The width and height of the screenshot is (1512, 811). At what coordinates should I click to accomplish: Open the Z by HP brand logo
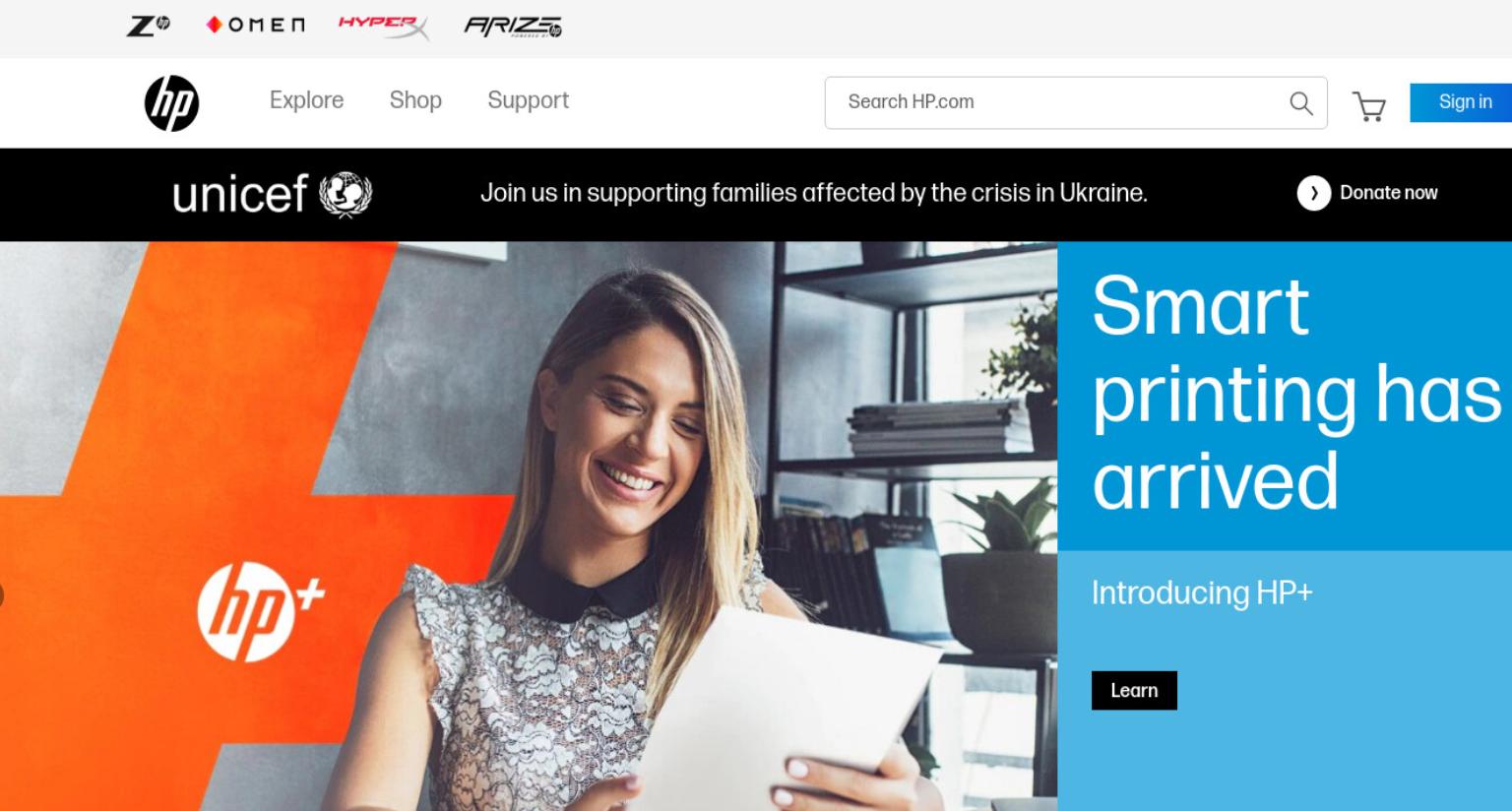(x=149, y=26)
